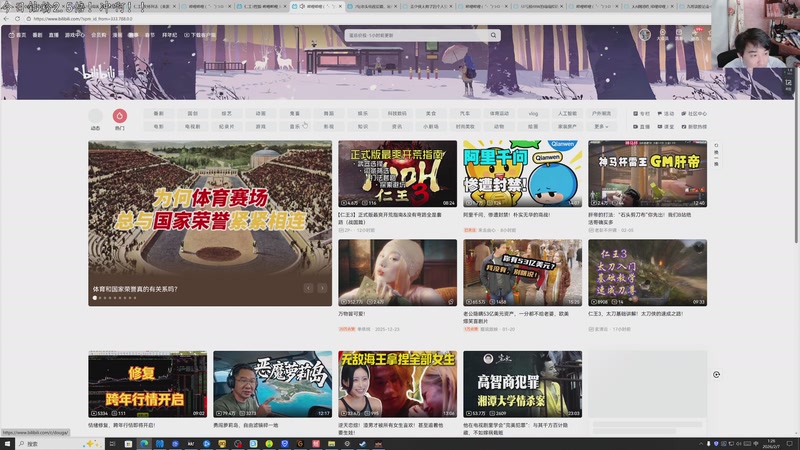Click the 活动 link with flag icon

tap(666, 114)
